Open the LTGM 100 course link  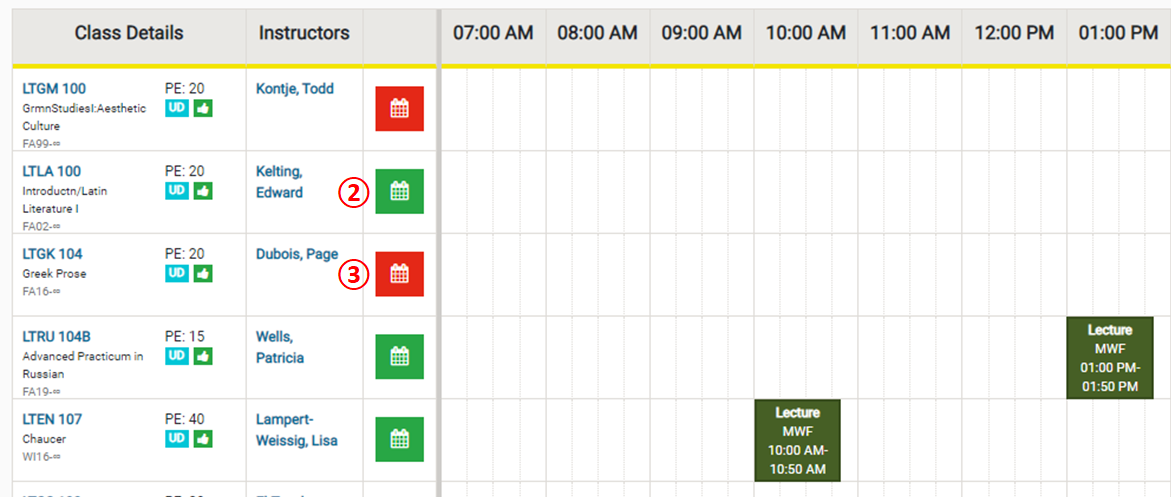(x=52, y=89)
